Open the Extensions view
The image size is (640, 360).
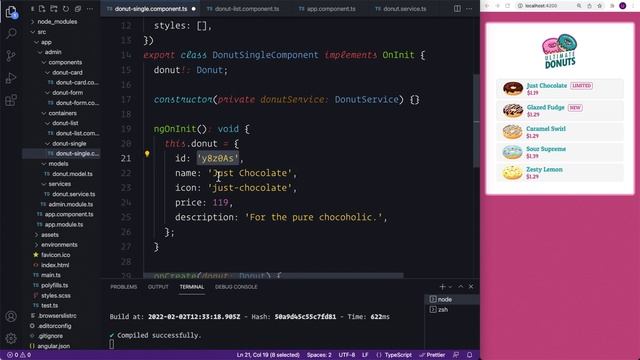click(x=11, y=100)
